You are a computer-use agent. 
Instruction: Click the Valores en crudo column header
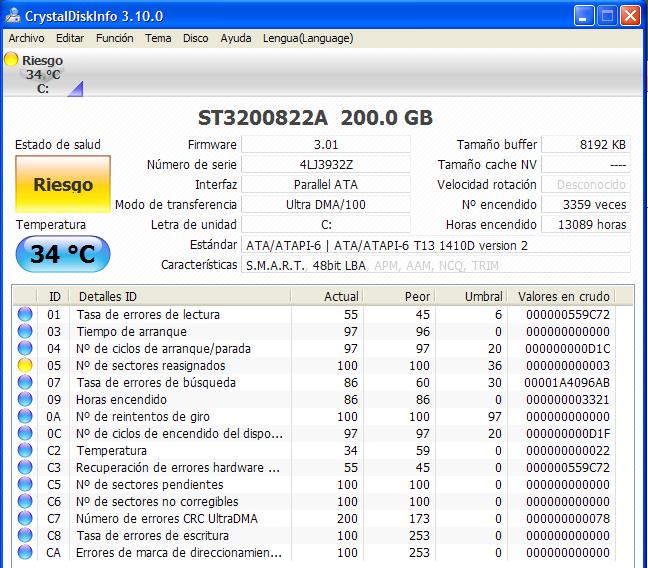[563, 297]
